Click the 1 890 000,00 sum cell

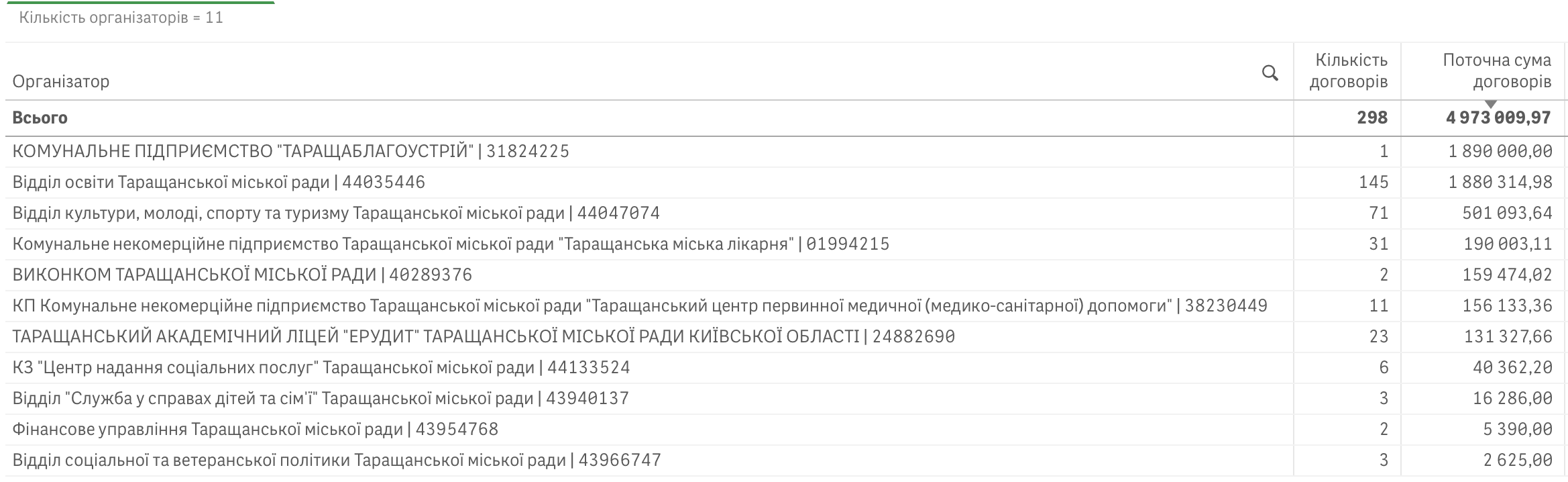(1500, 151)
